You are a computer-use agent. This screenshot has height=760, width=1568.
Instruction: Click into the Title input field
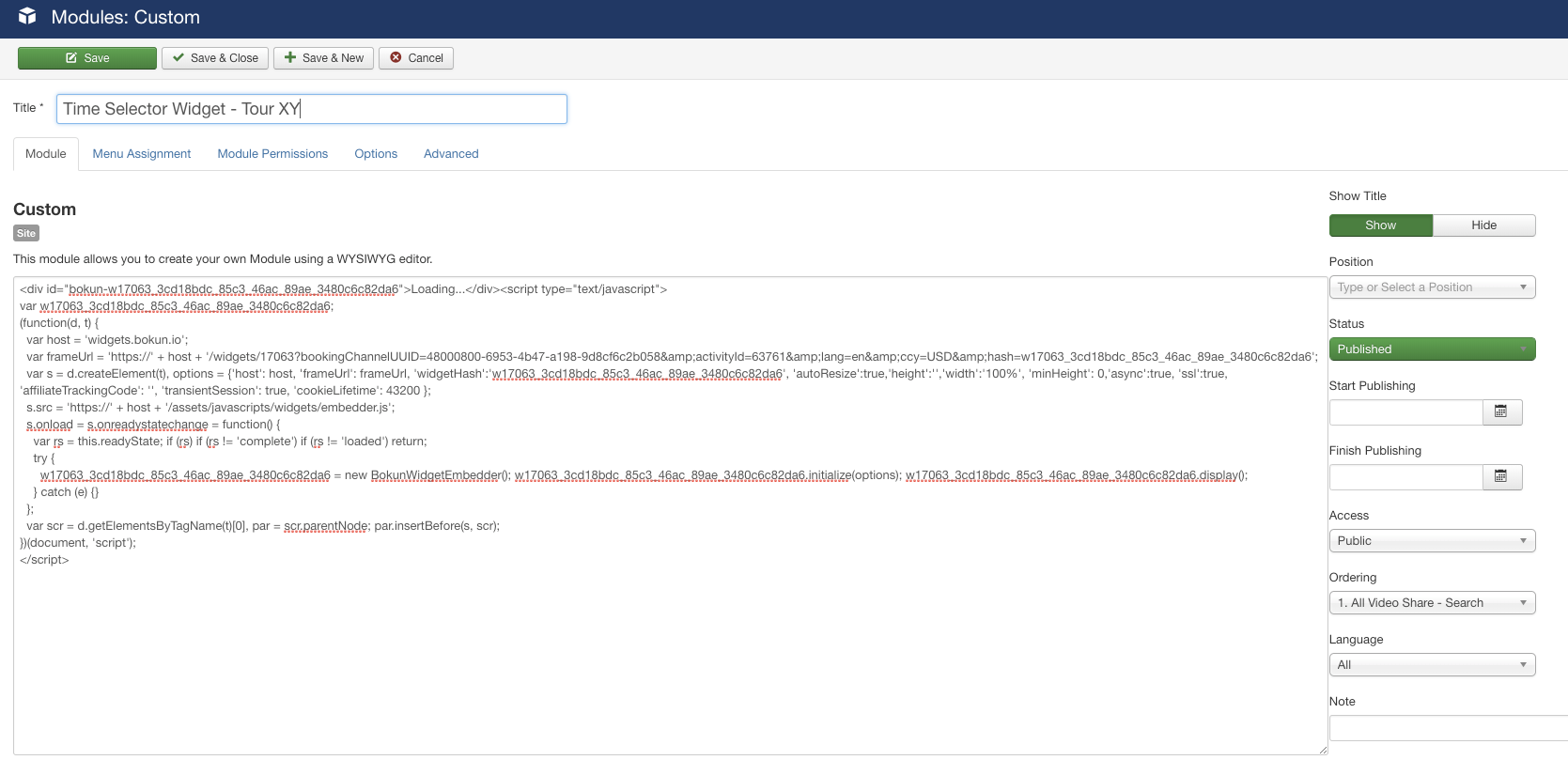pyautogui.click(x=312, y=109)
